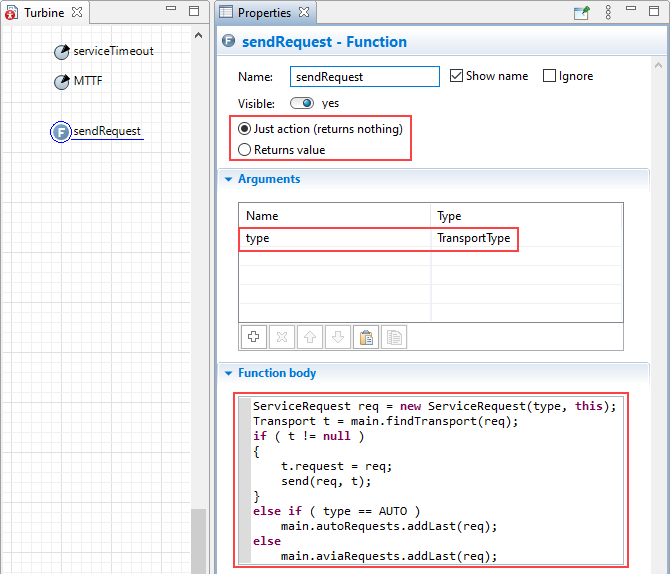Click the Type column header
The image size is (670, 574).
[x=526, y=216]
